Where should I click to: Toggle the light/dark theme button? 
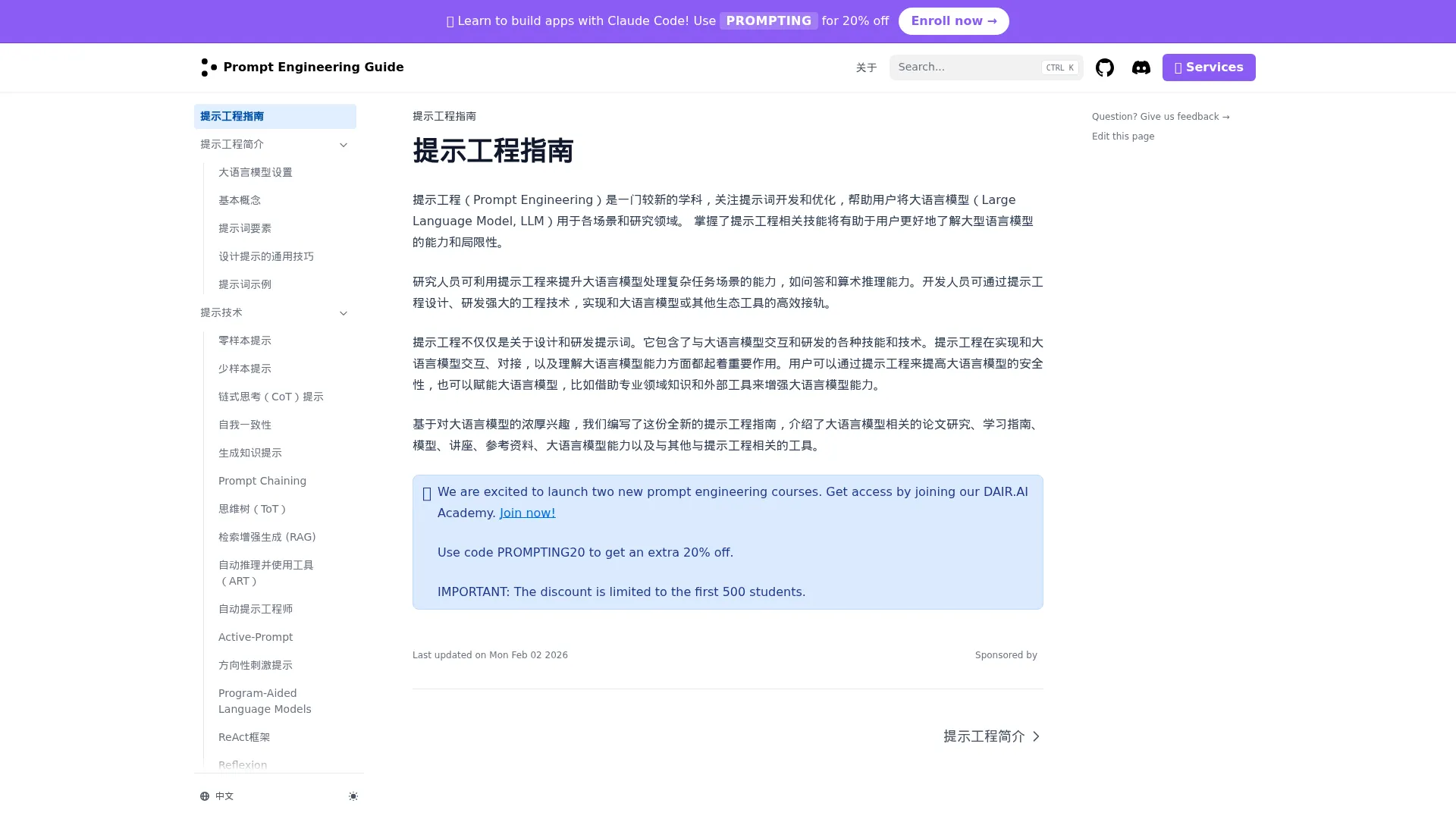(x=353, y=796)
